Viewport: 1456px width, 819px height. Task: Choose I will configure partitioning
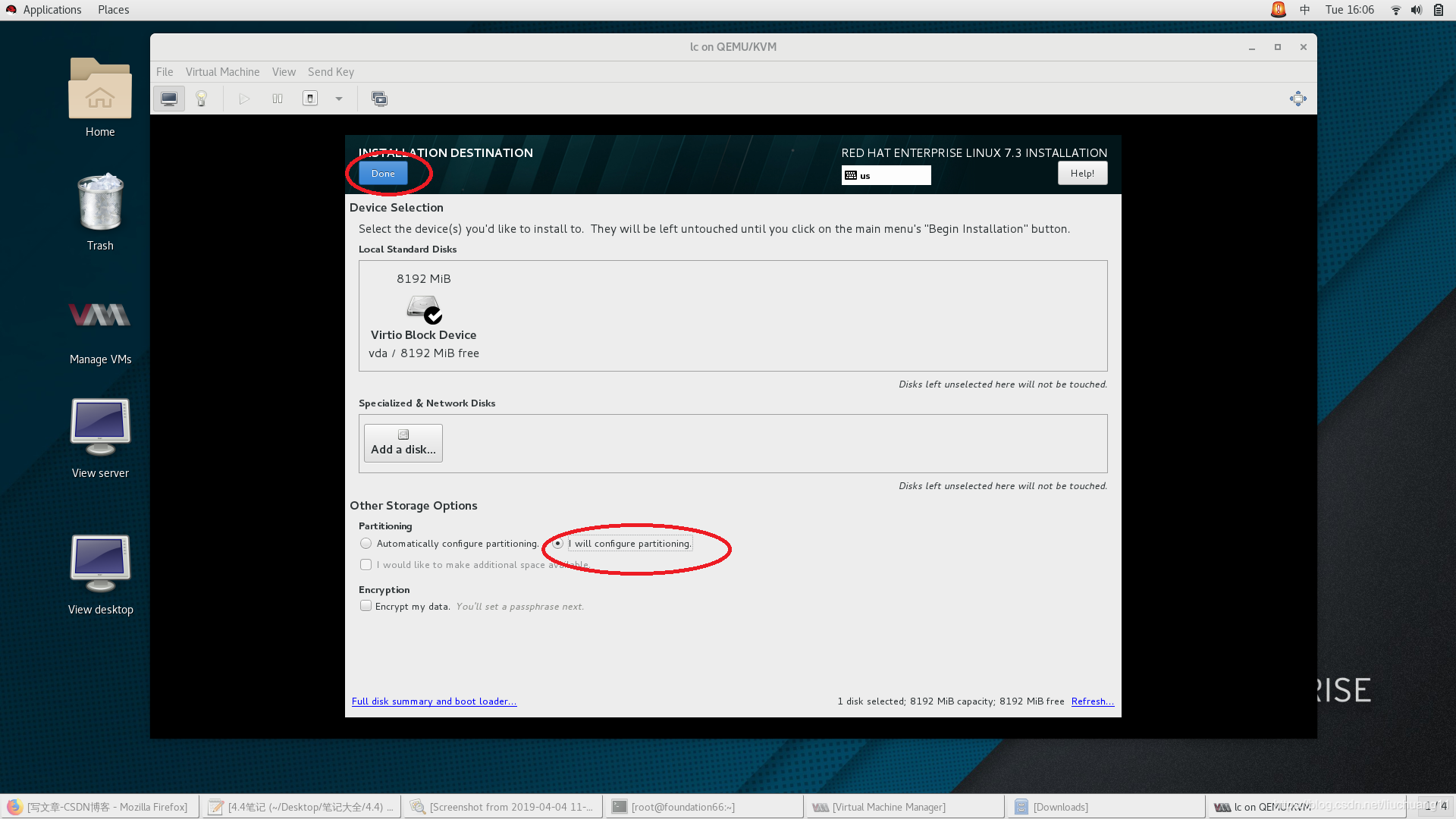623,544
